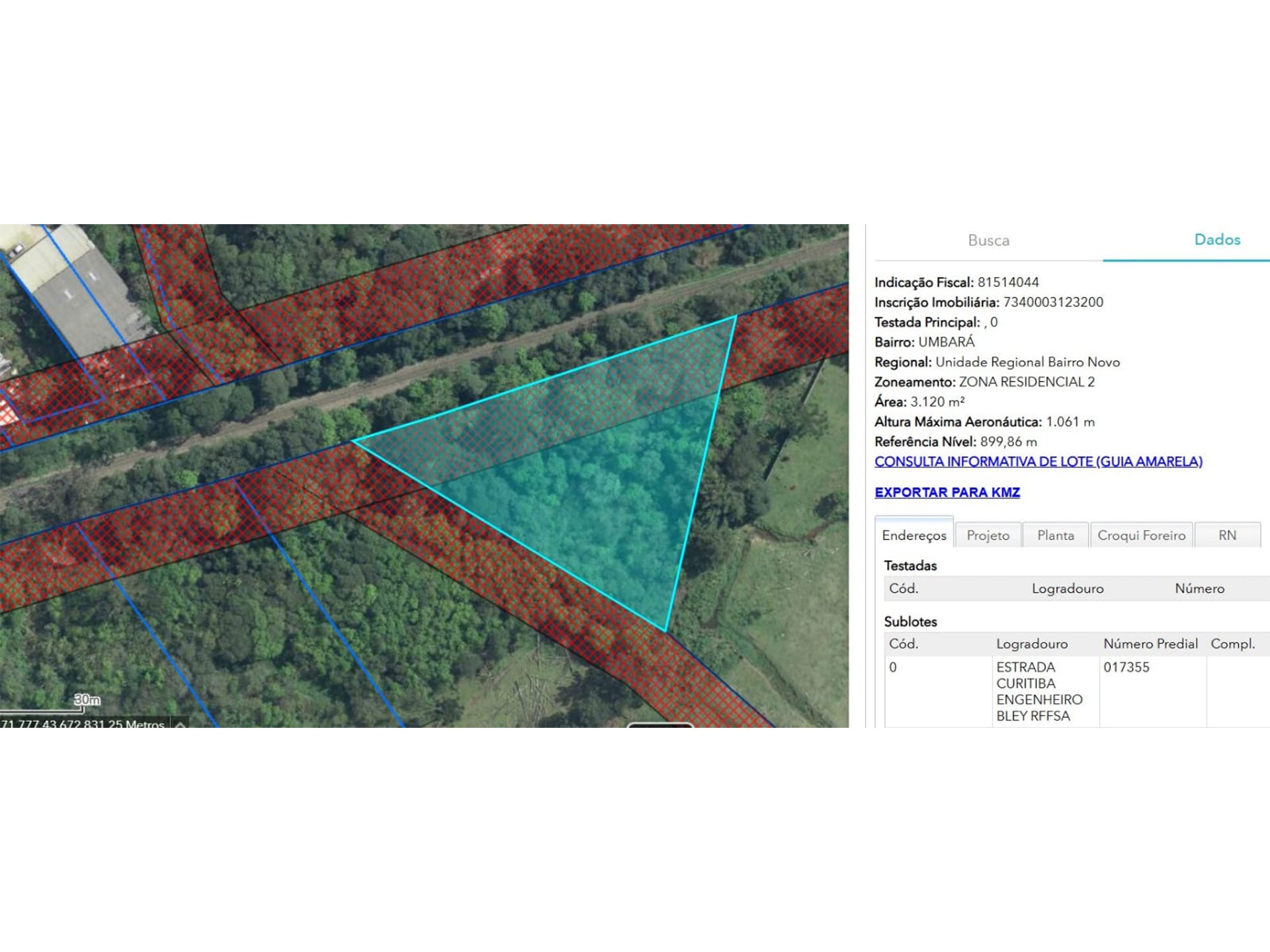Click Número Predial column header

[x=1150, y=644]
